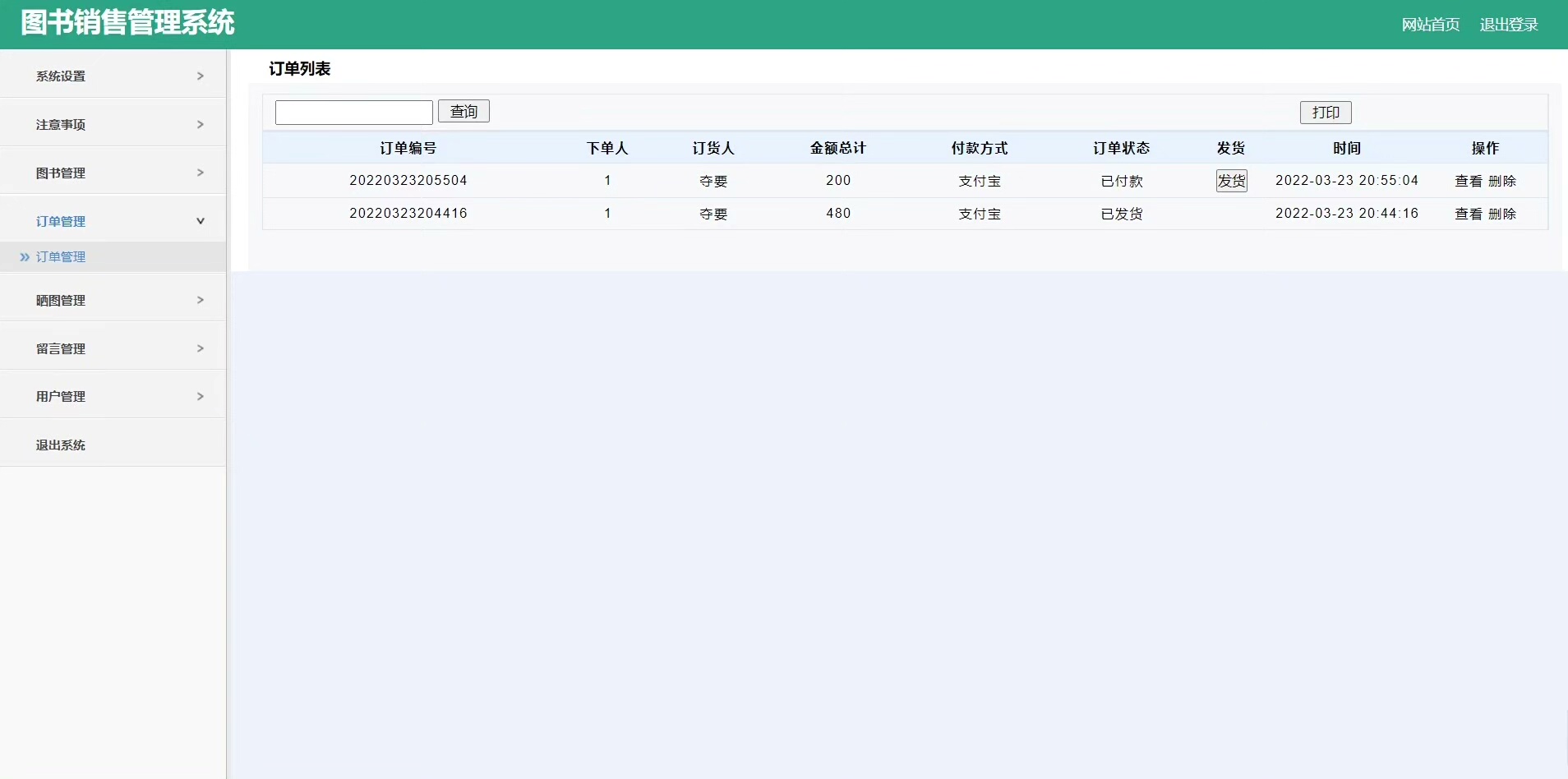Screen dimensions: 1568x779
Task: Go to 网站首页 in the header
Action: pyautogui.click(x=1431, y=25)
